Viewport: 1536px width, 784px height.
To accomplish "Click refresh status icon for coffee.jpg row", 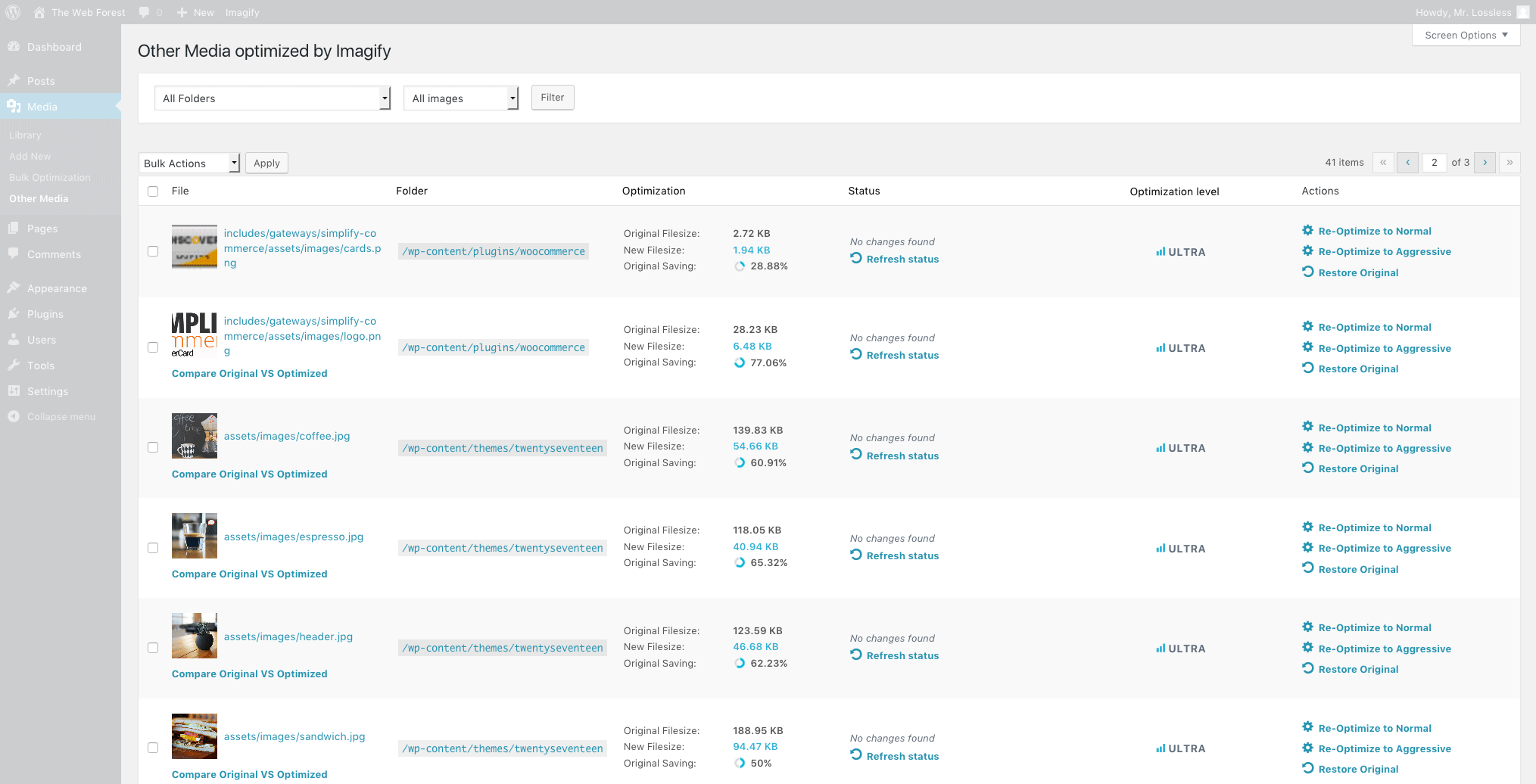I will pos(856,455).
